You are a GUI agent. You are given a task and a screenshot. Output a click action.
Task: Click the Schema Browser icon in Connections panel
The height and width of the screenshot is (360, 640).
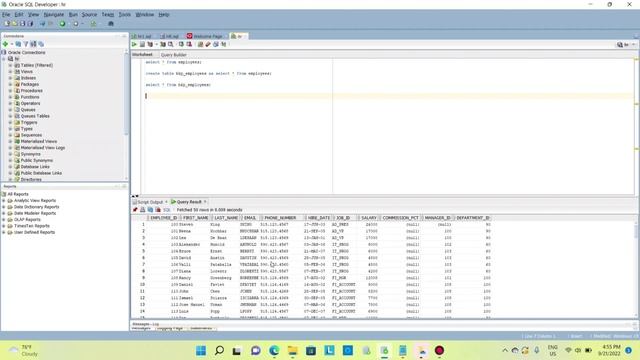coord(33,44)
